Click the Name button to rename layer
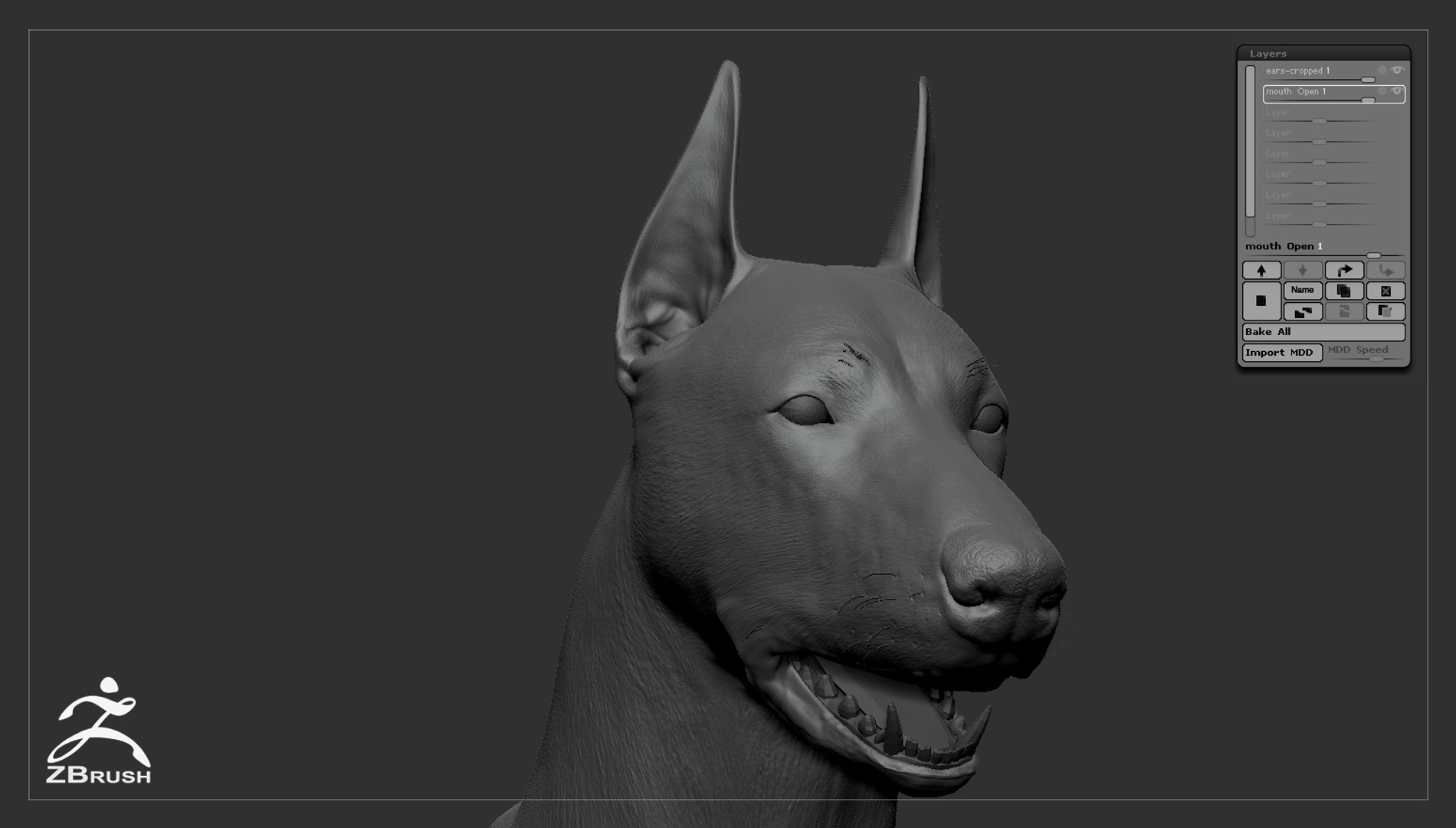 coord(1303,291)
